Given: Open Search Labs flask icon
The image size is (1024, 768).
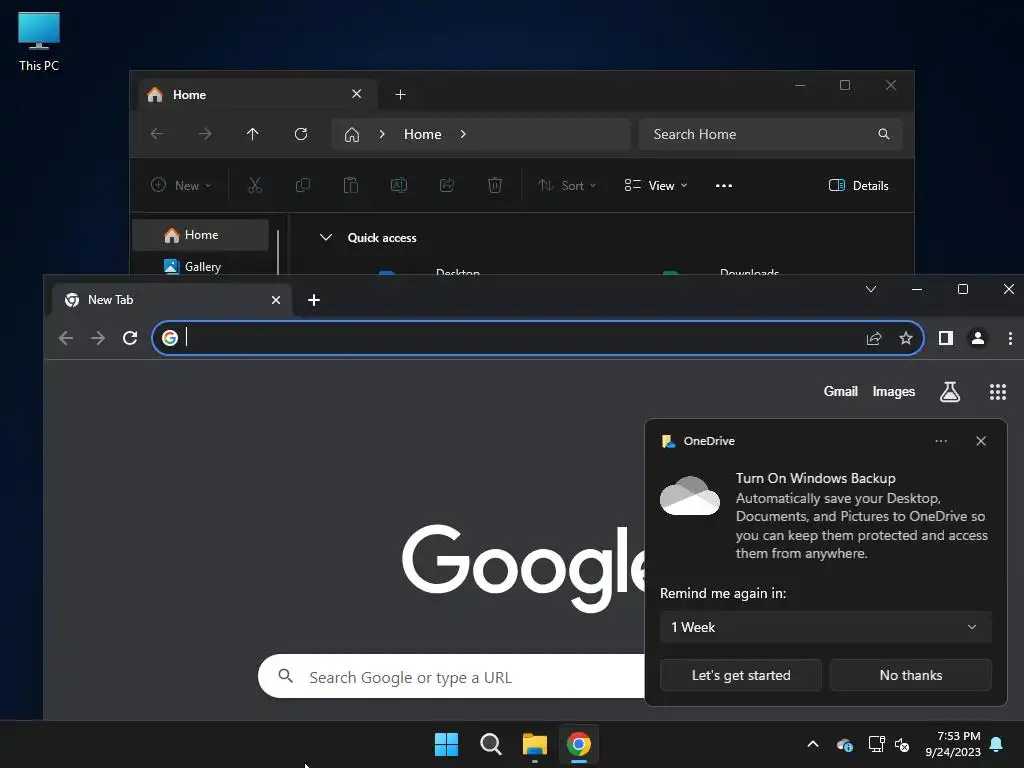Looking at the screenshot, I should (x=950, y=392).
